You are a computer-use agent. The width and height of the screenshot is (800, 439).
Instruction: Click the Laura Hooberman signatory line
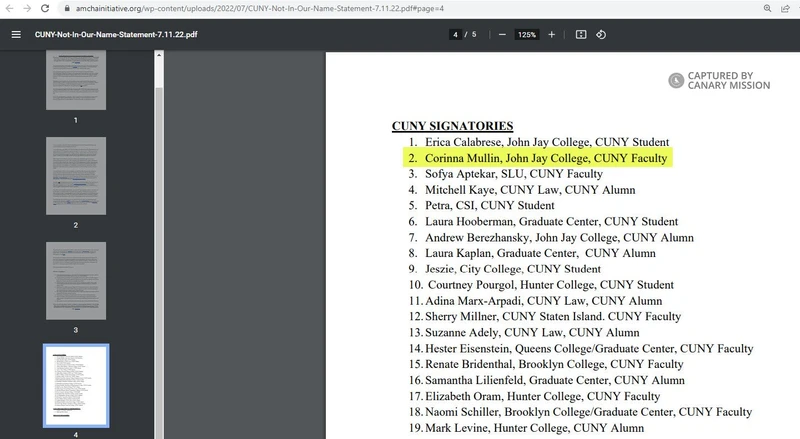(543, 222)
